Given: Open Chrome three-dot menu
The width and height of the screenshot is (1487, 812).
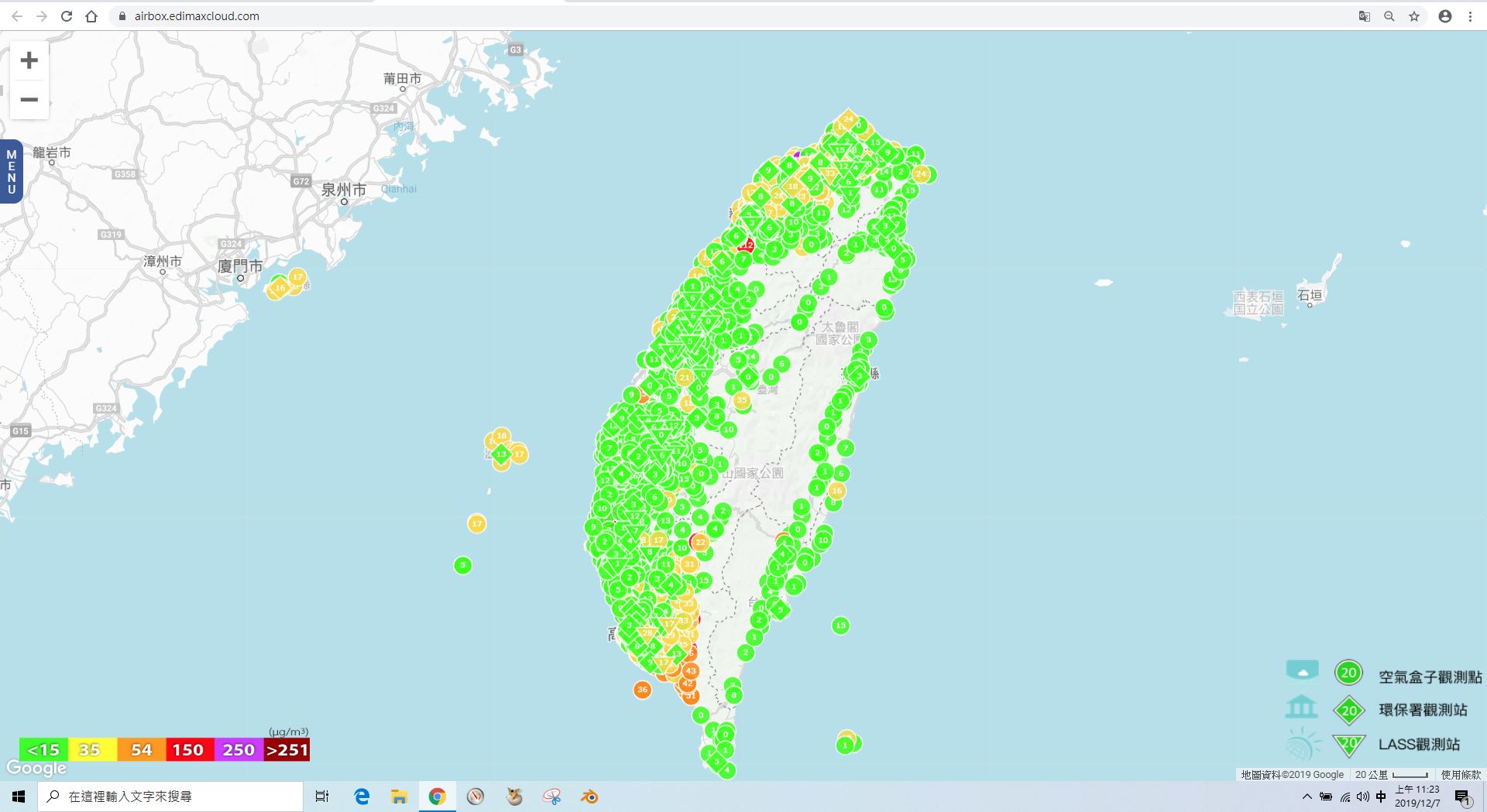Looking at the screenshot, I should (x=1470, y=16).
